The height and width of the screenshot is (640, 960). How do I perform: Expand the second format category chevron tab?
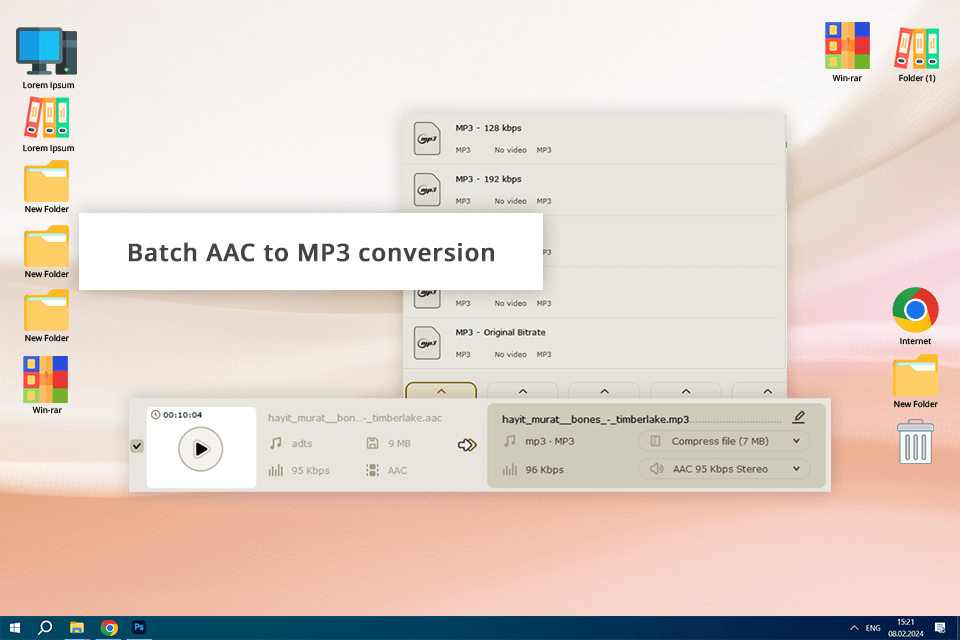(522, 391)
